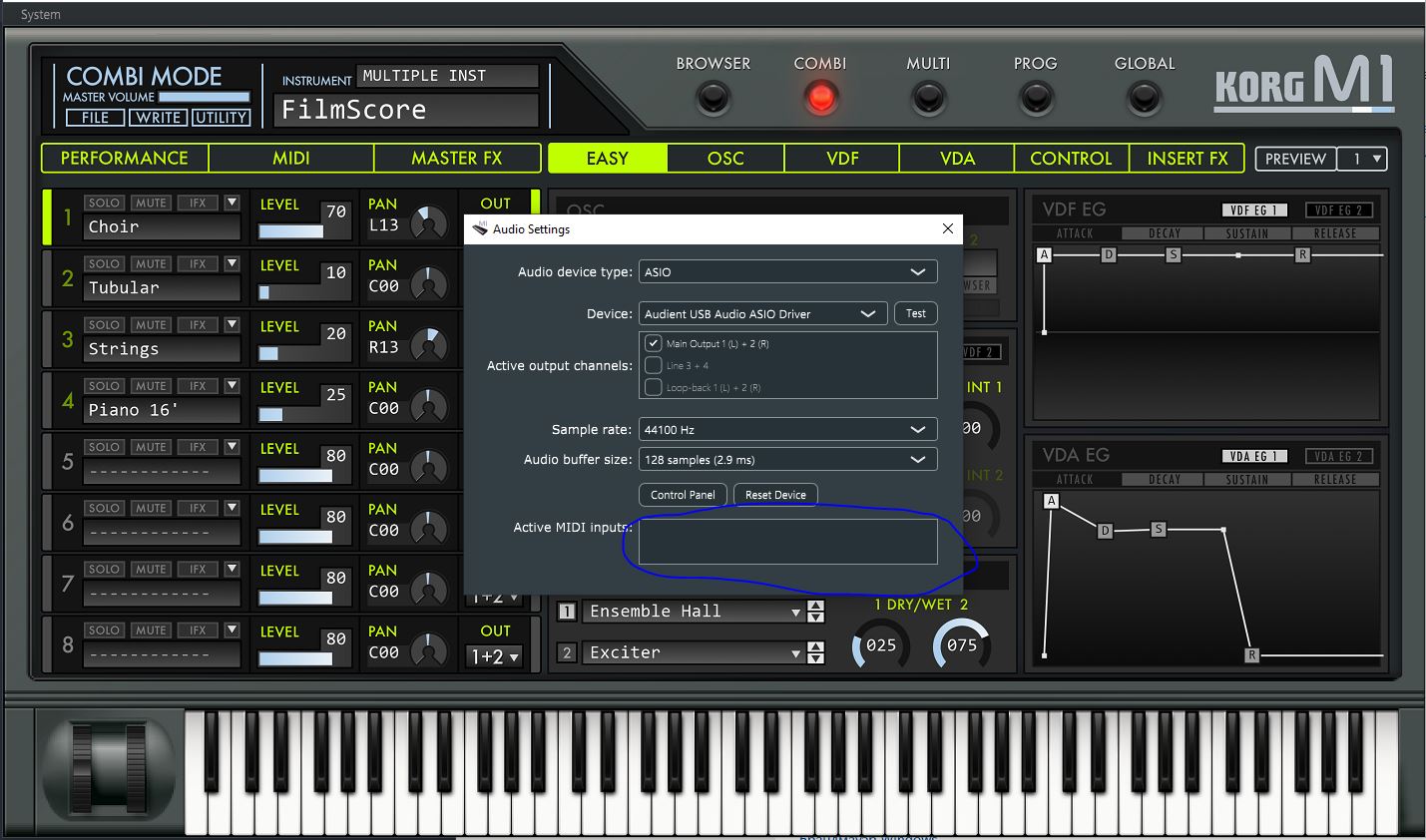Click the Active MIDI inputs list box
The width and height of the screenshot is (1426, 840).
click(x=787, y=541)
